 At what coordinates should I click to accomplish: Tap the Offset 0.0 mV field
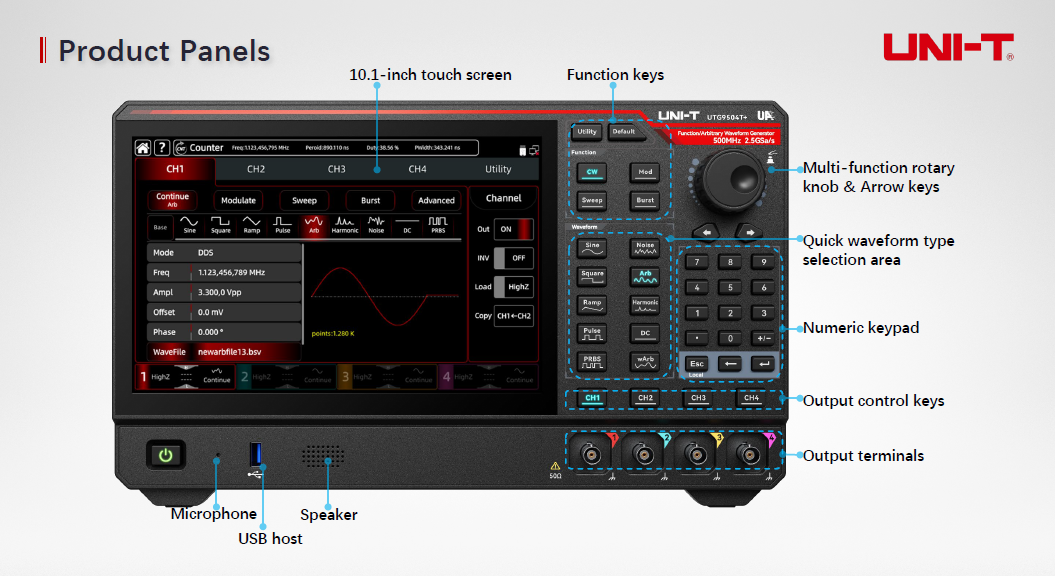click(223, 312)
